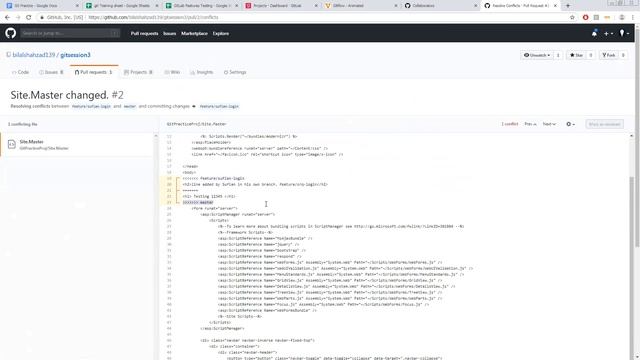Switch to the repository Projects tab
The width and height of the screenshot is (640, 360).
pyautogui.click(x=138, y=72)
